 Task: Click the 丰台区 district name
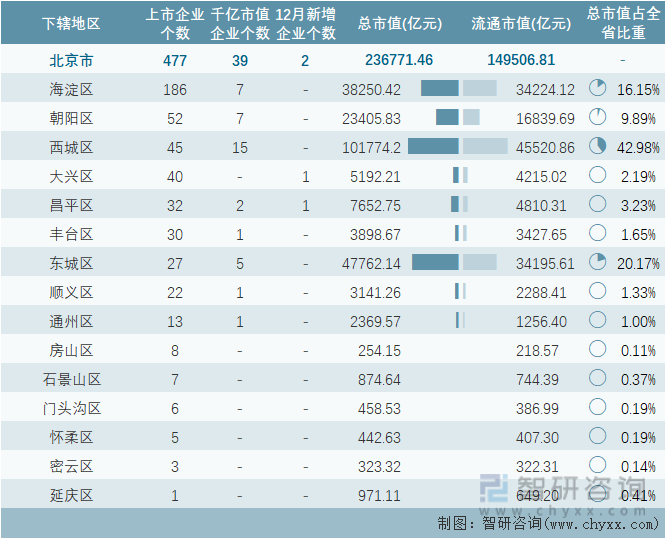[71, 234]
